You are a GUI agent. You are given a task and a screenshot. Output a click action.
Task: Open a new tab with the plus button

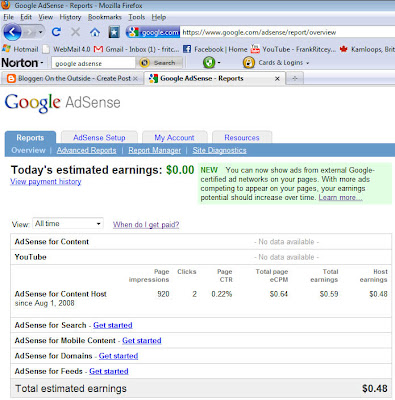295,79
